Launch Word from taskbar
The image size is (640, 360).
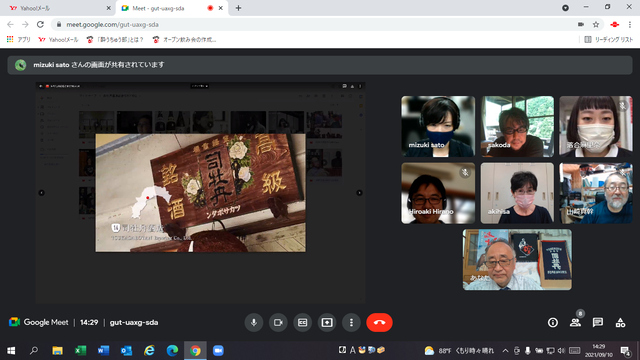[103, 351]
